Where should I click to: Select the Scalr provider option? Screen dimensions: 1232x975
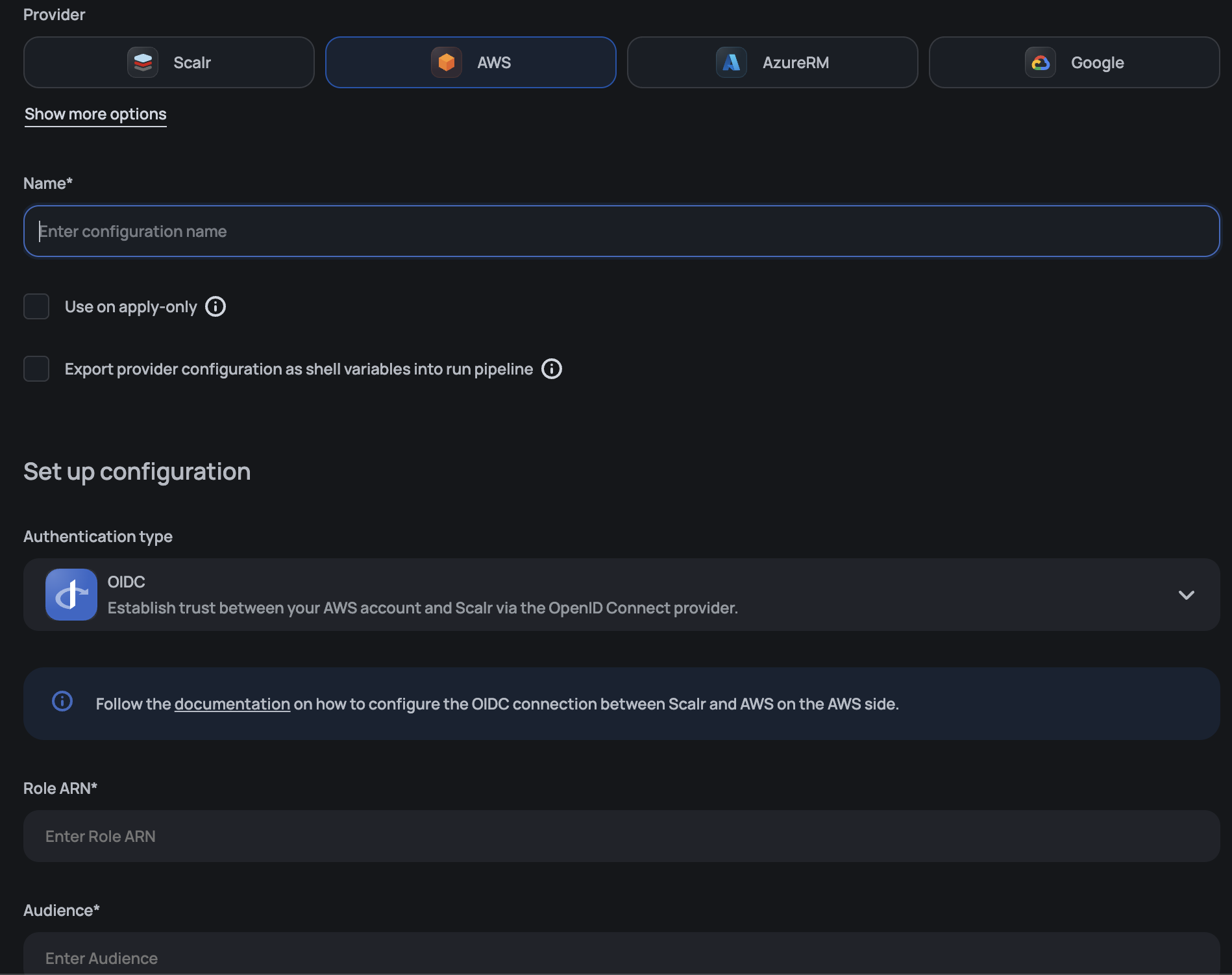tap(169, 62)
